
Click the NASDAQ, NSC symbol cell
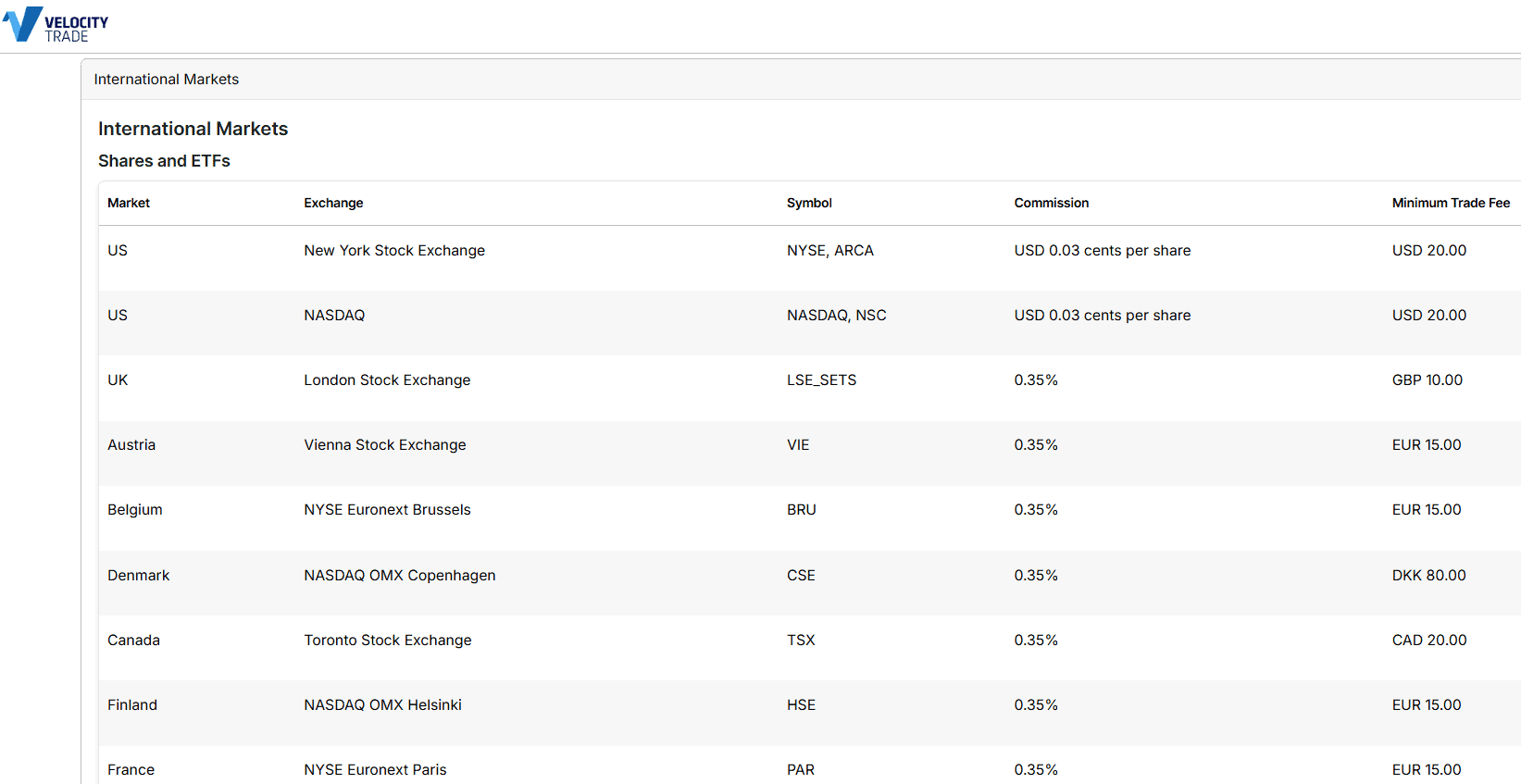coord(837,316)
